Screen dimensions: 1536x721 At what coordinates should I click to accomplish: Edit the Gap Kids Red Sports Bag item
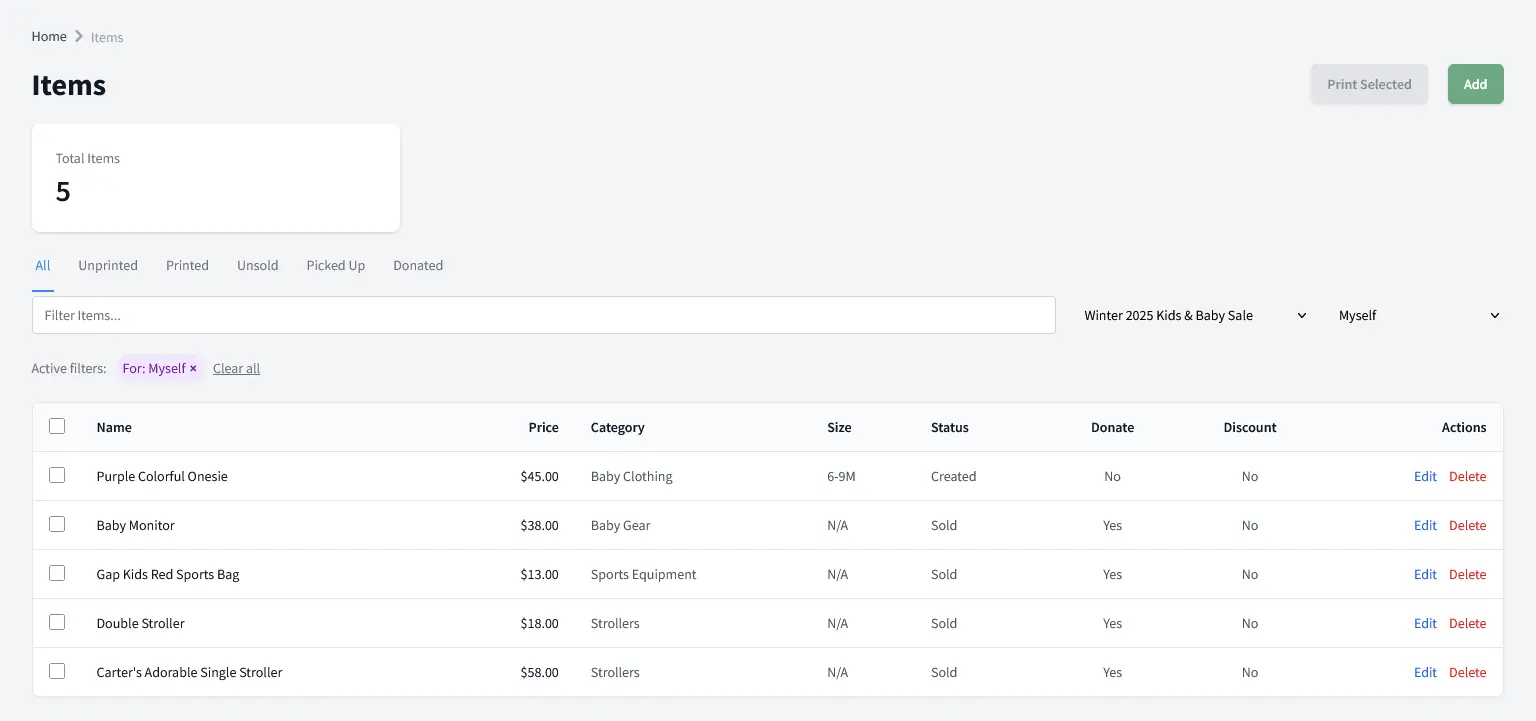coord(1425,574)
